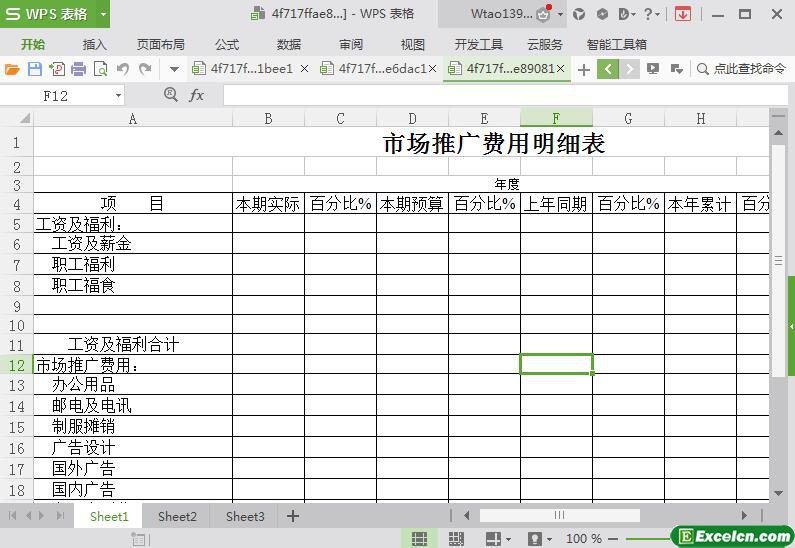Add a new sheet with the plus button
Viewport: 795px width, 548px height.
pyautogui.click(x=293, y=517)
